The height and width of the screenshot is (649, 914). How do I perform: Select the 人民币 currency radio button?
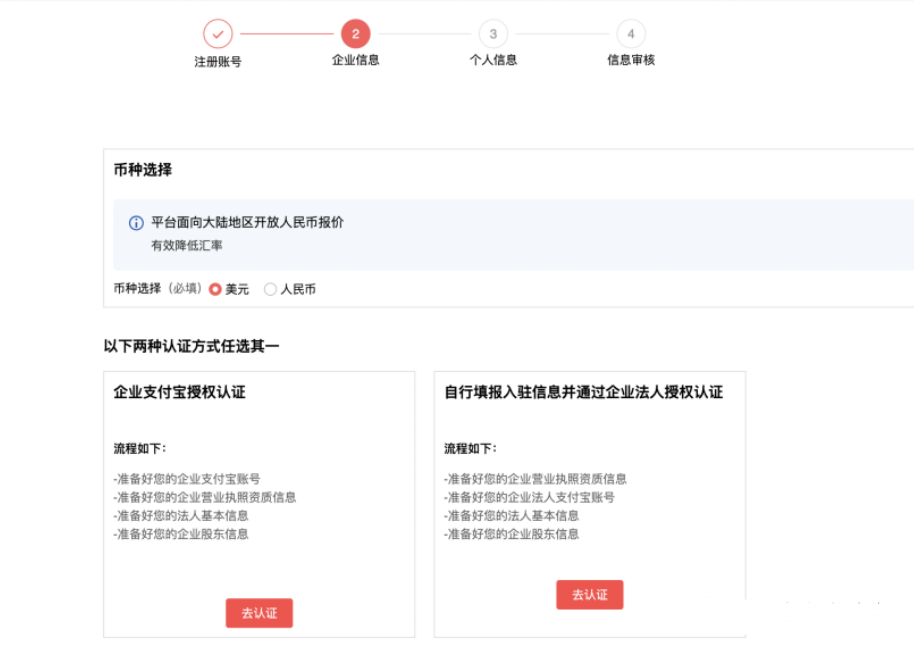pyautogui.click(x=270, y=289)
